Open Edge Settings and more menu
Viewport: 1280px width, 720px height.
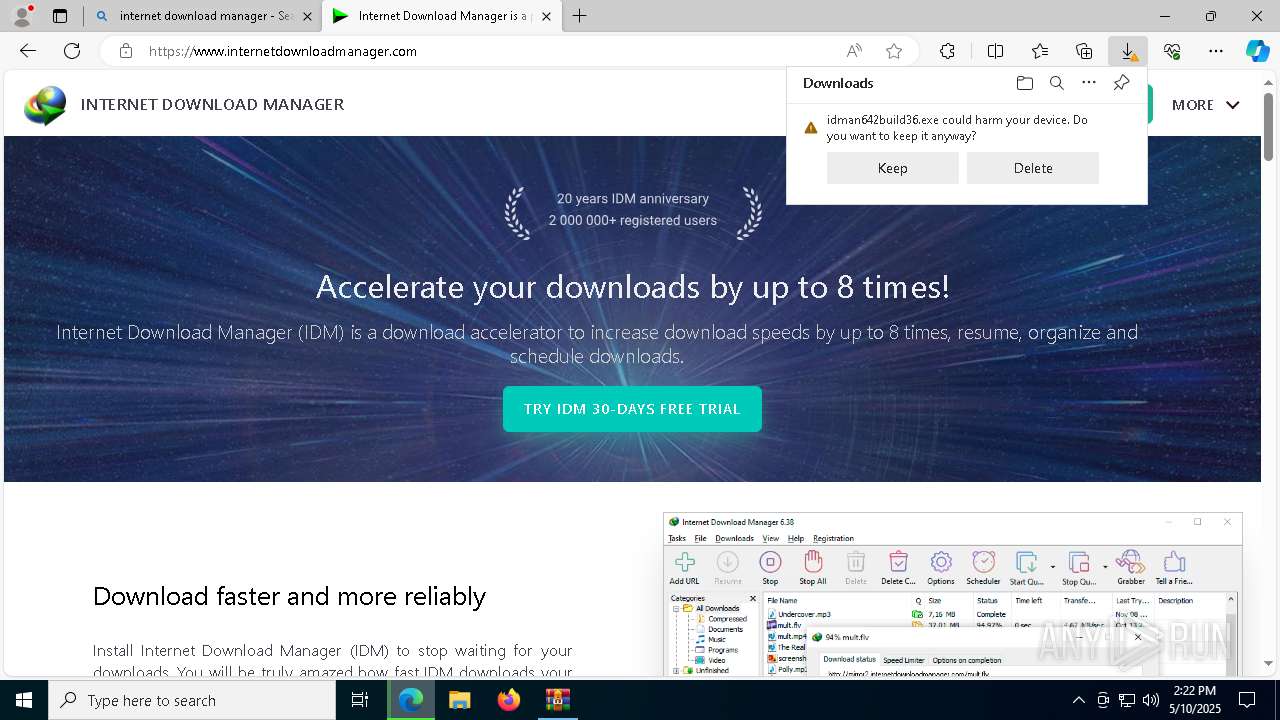[1216, 51]
